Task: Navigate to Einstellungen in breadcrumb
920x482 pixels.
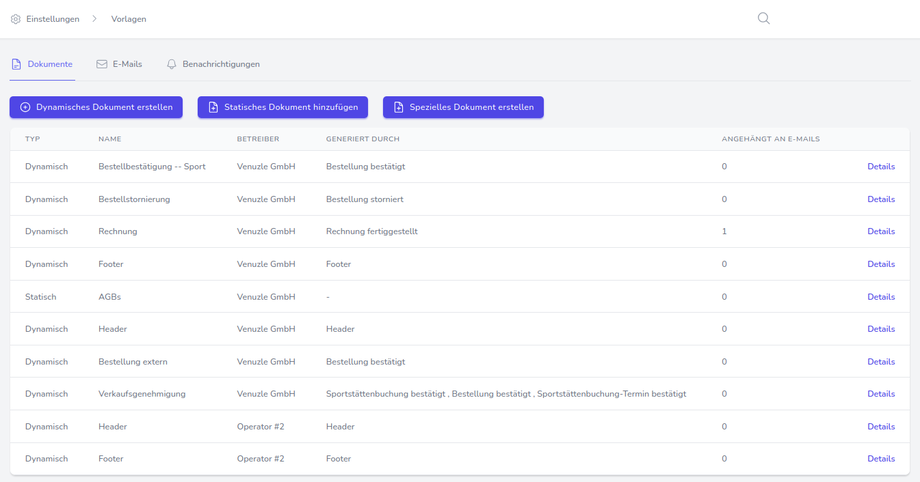Action: tap(53, 19)
